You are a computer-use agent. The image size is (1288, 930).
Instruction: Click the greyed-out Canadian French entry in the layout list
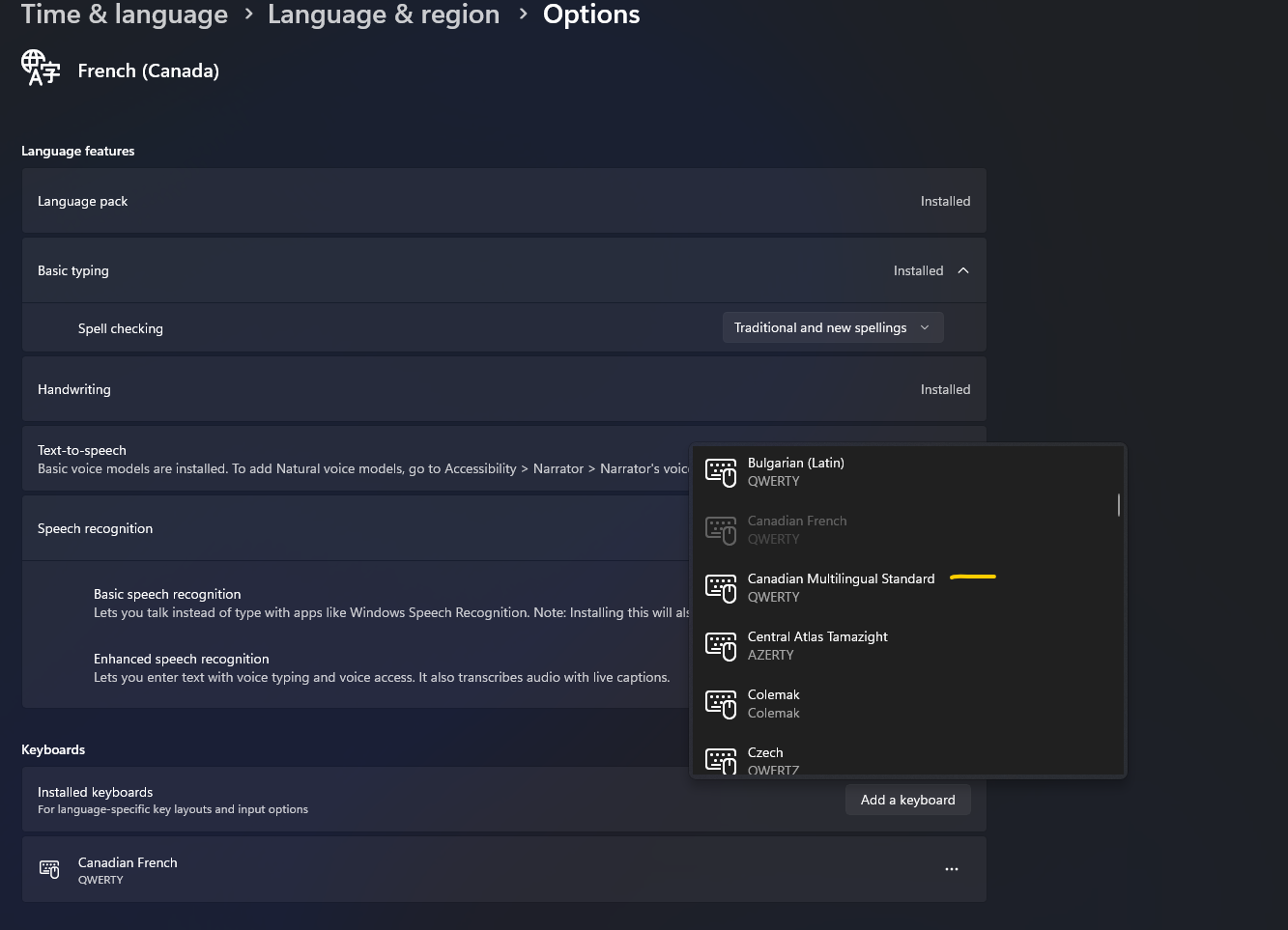(908, 530)
